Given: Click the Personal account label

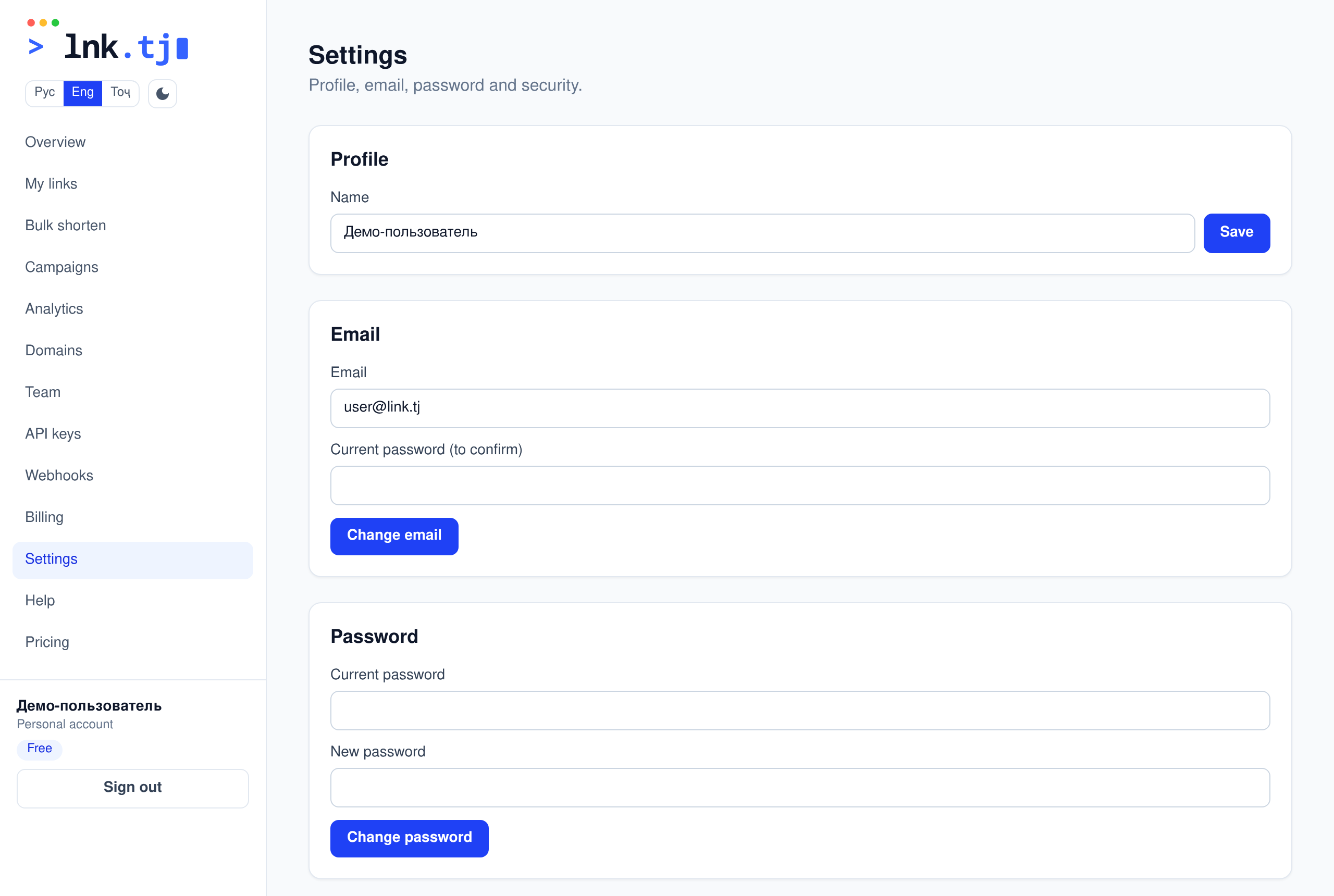Looking at the screenshot, I should pos(65,725).
